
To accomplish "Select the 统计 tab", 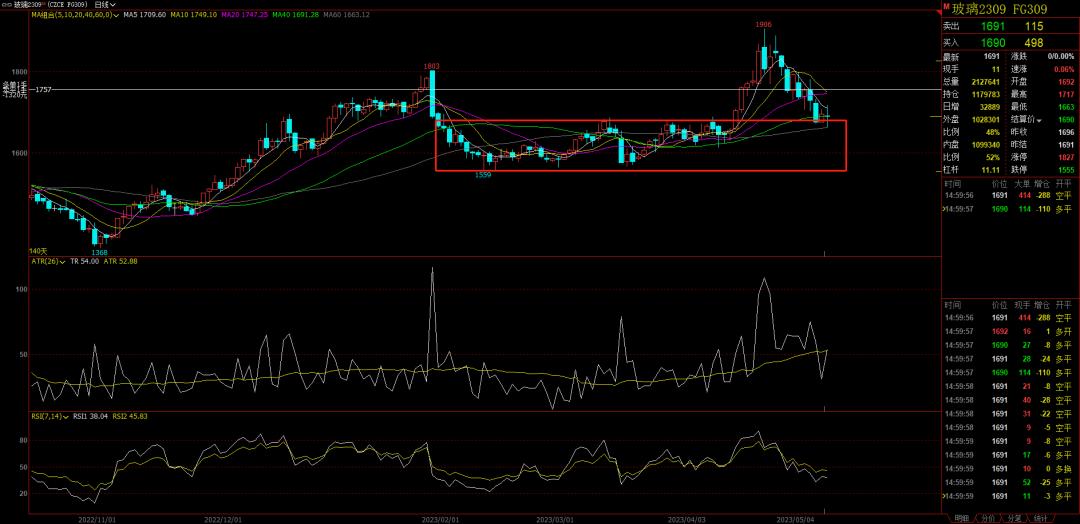I will click(1040, 518).
